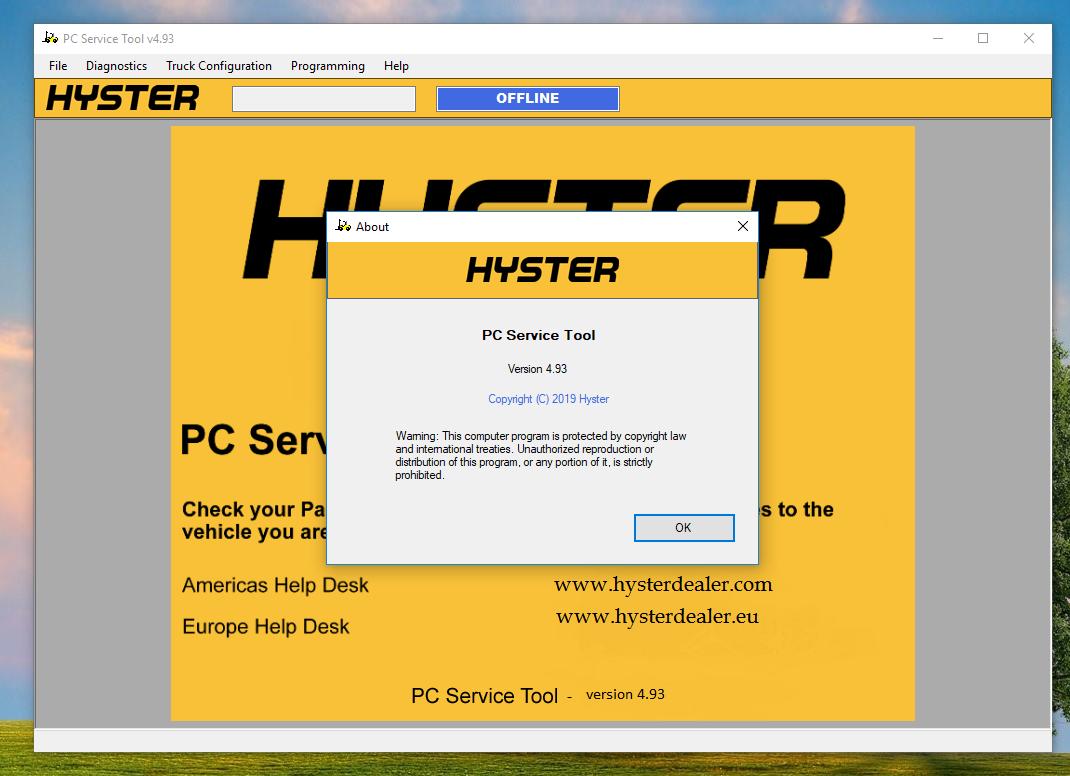Click the OFFLINE status button

click(x=527, y=98)
